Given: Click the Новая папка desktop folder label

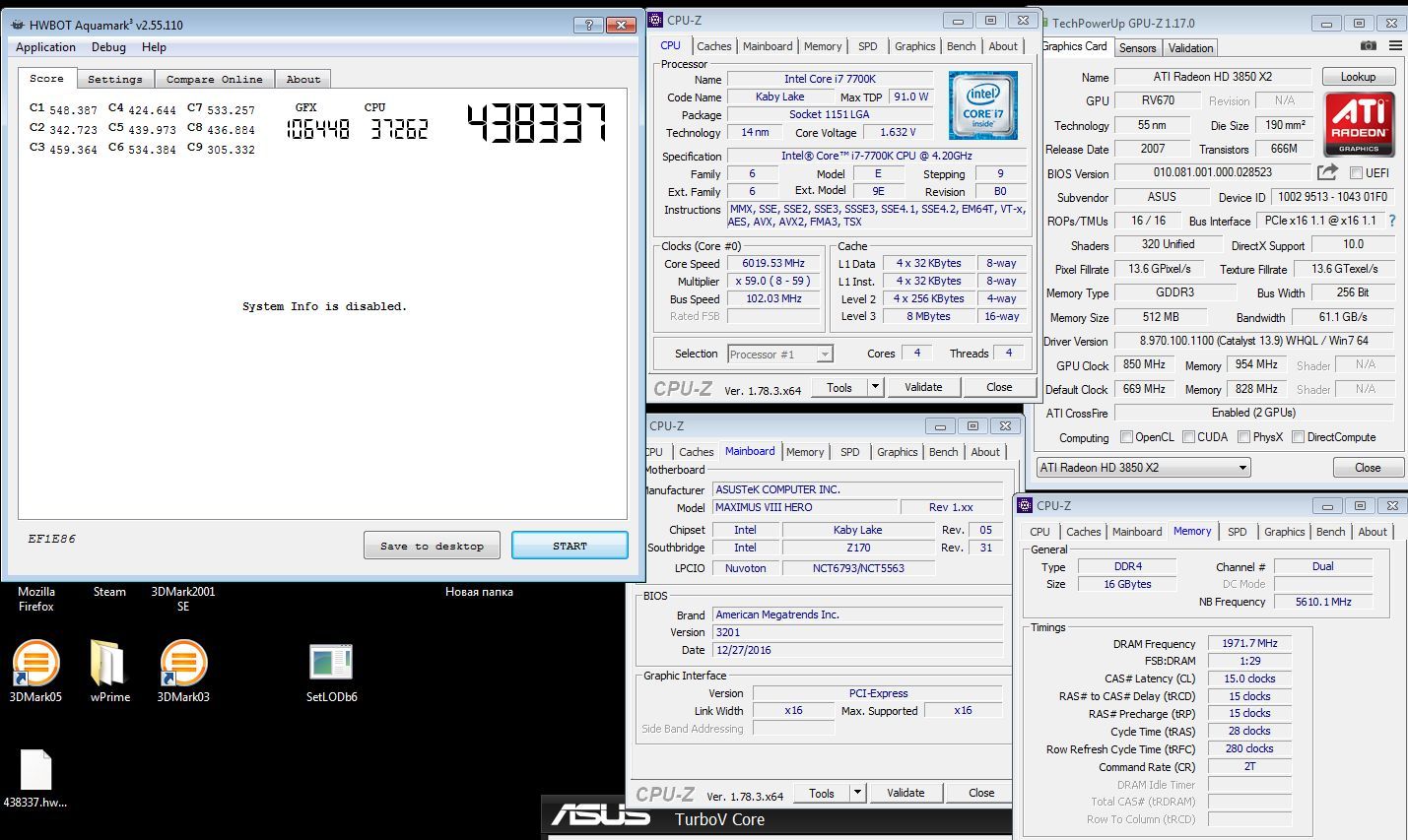Looking at the screenshot, I should [479, 592].
